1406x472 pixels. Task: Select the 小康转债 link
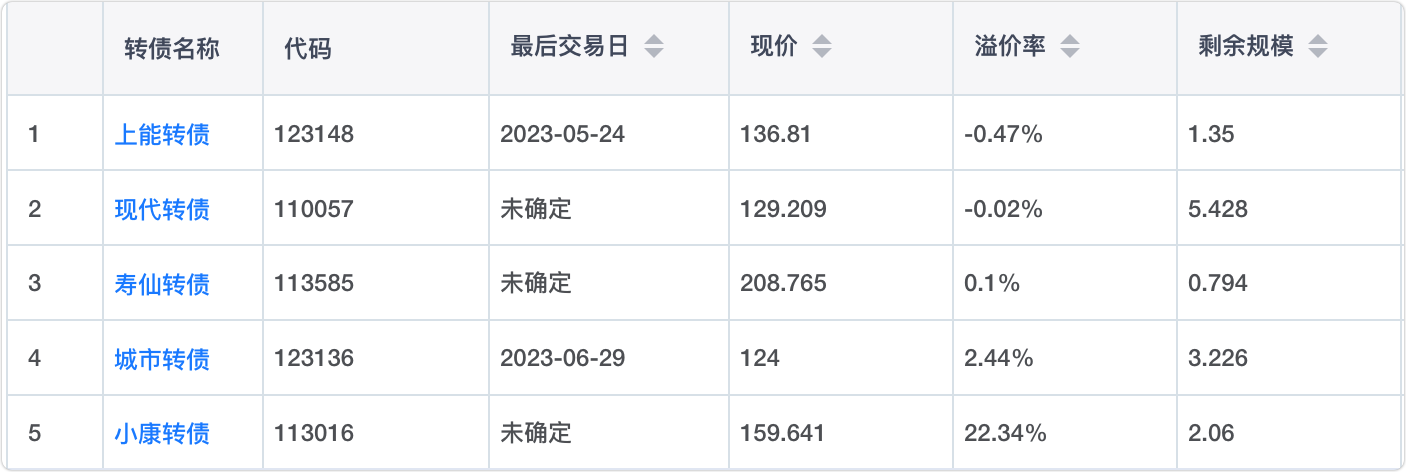tap(162, 433)
